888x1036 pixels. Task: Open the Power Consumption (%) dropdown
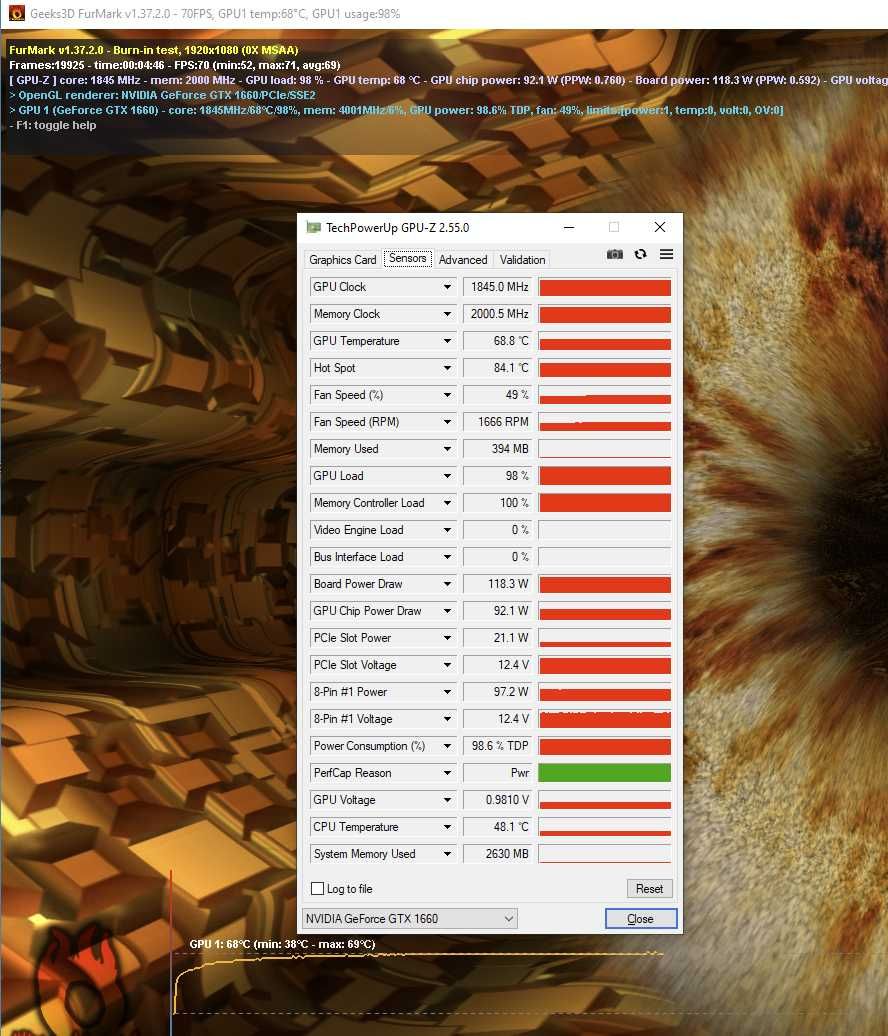(447, 746)
